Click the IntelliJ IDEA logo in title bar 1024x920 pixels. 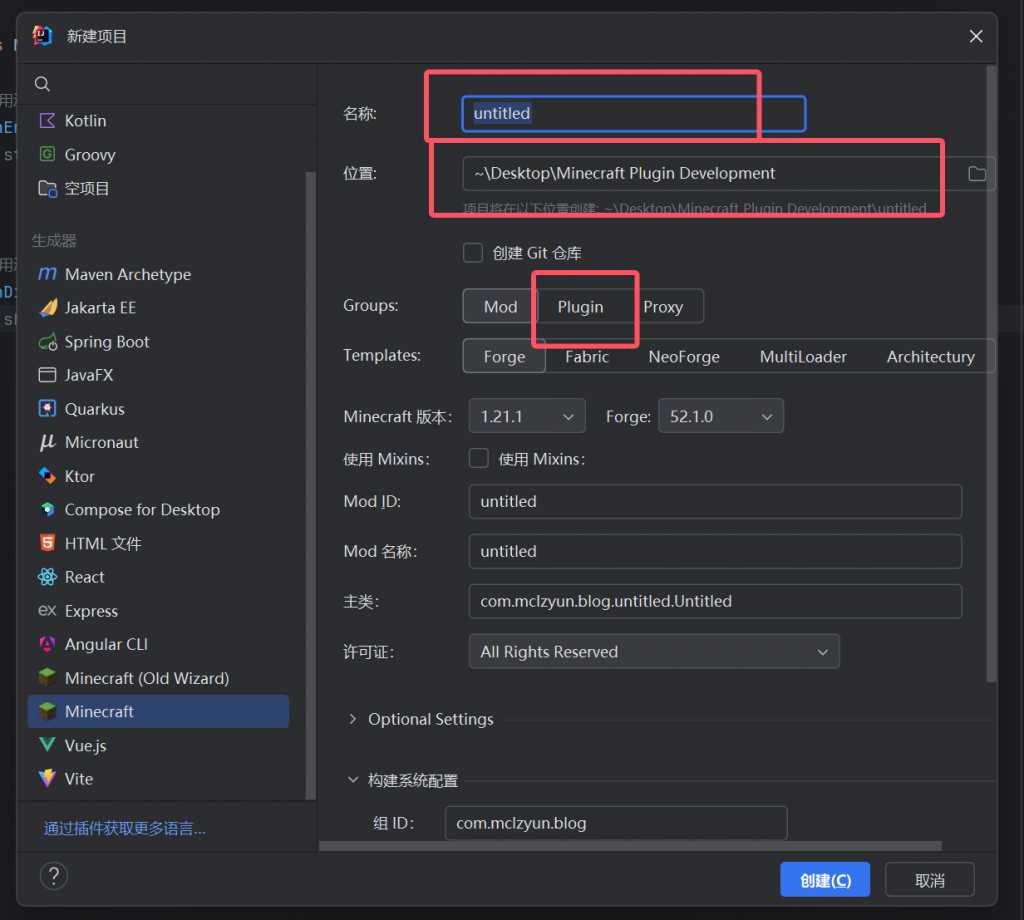tap(42, 35)
